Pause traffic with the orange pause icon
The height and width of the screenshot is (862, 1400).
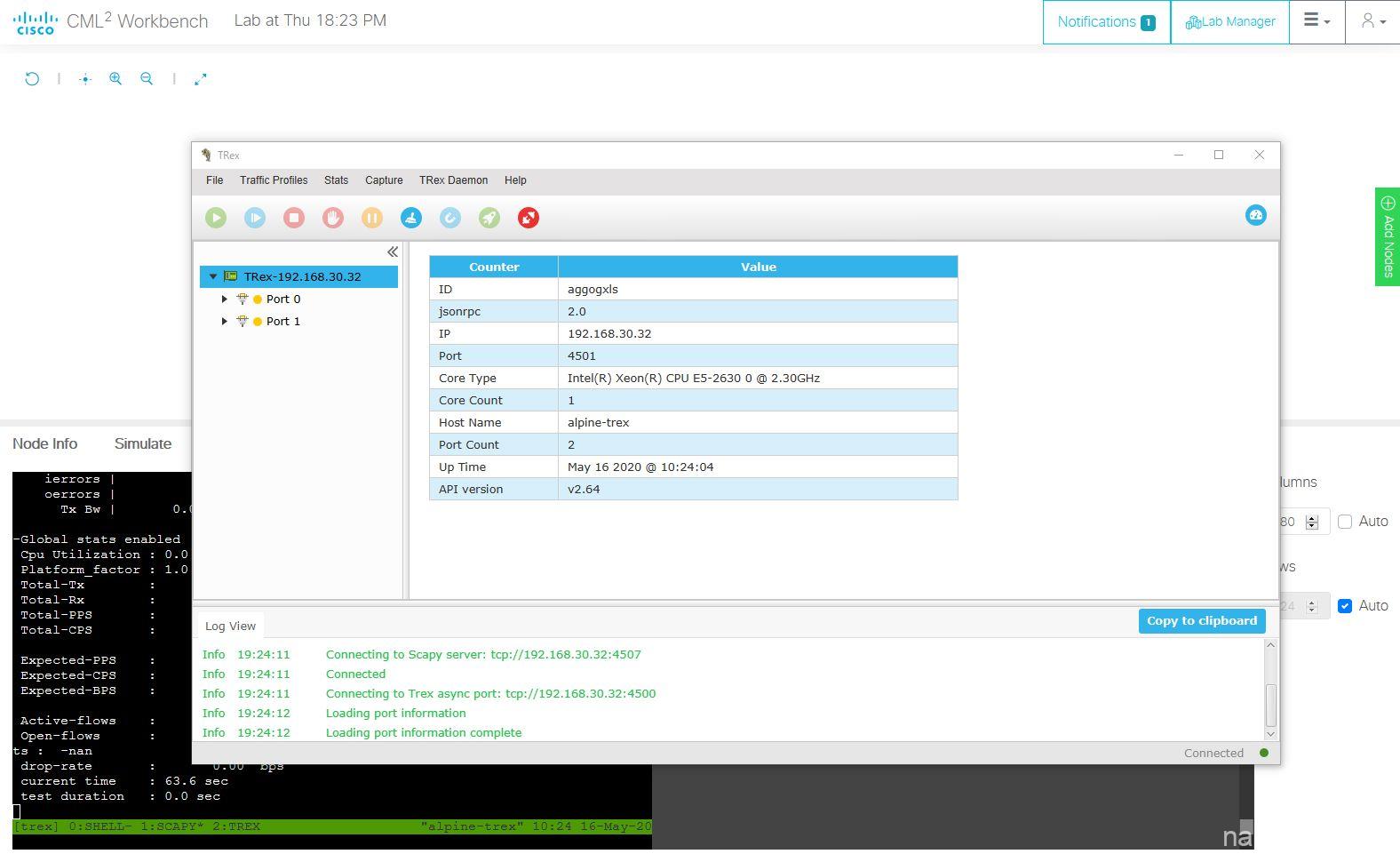(x=372, y=218)
